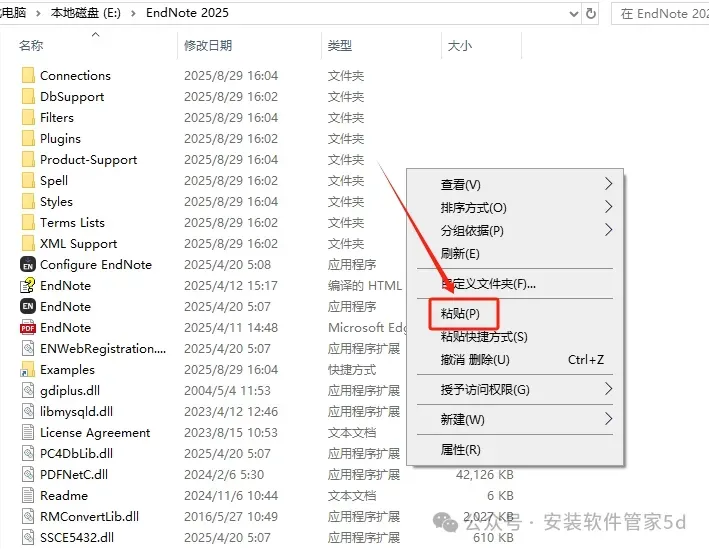
Task: Expand the 排序方式(O) submenu
Action: (609, 207)
